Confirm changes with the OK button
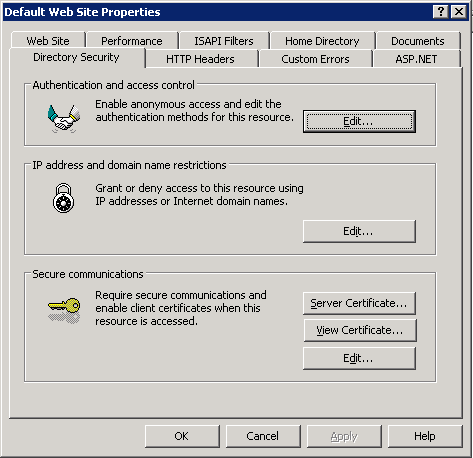 pos(182,436)
